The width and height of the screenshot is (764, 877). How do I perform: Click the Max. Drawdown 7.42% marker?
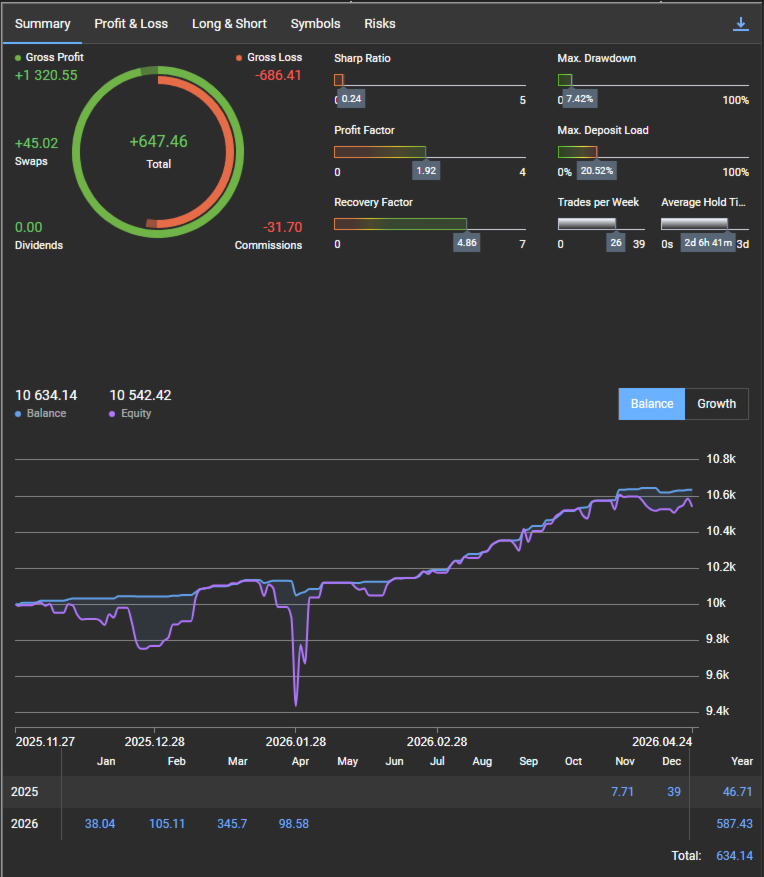coord(578,98)
